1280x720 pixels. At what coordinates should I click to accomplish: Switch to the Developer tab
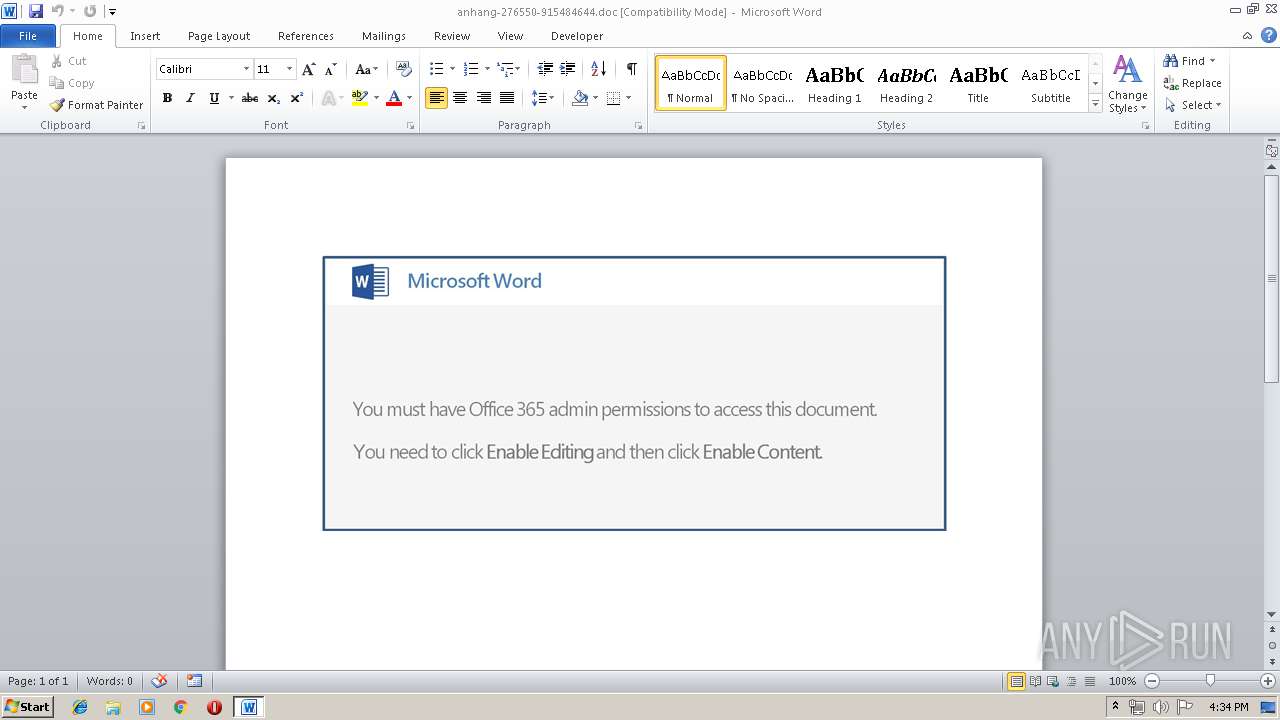[x=577, y=36]
